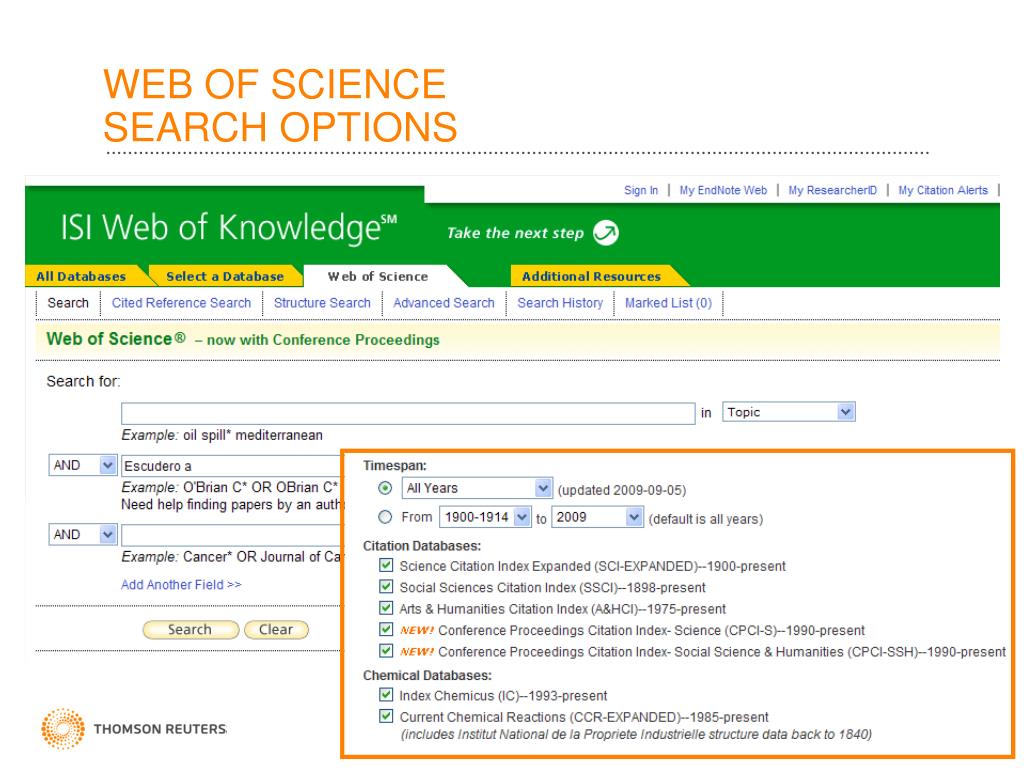Select the All Years timespan radio button
Image resolution: width=1024 pixels, height=768 pixels.
click(x=385, y=488)
